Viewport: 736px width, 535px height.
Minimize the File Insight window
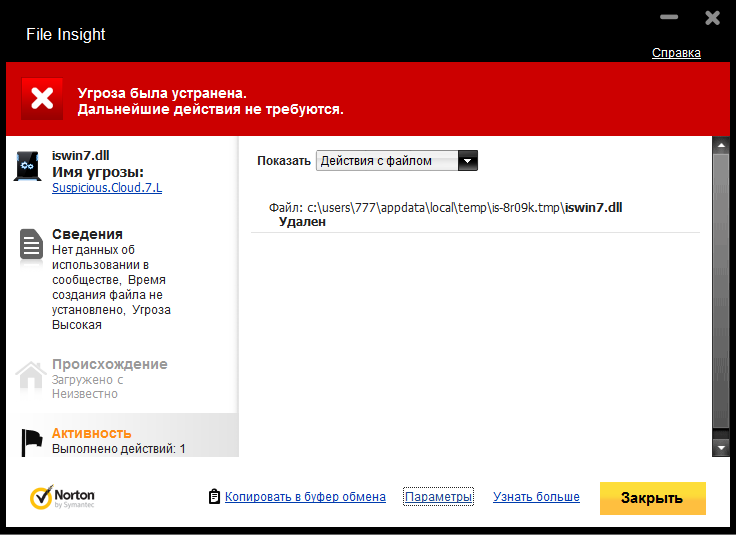point(669,17)
